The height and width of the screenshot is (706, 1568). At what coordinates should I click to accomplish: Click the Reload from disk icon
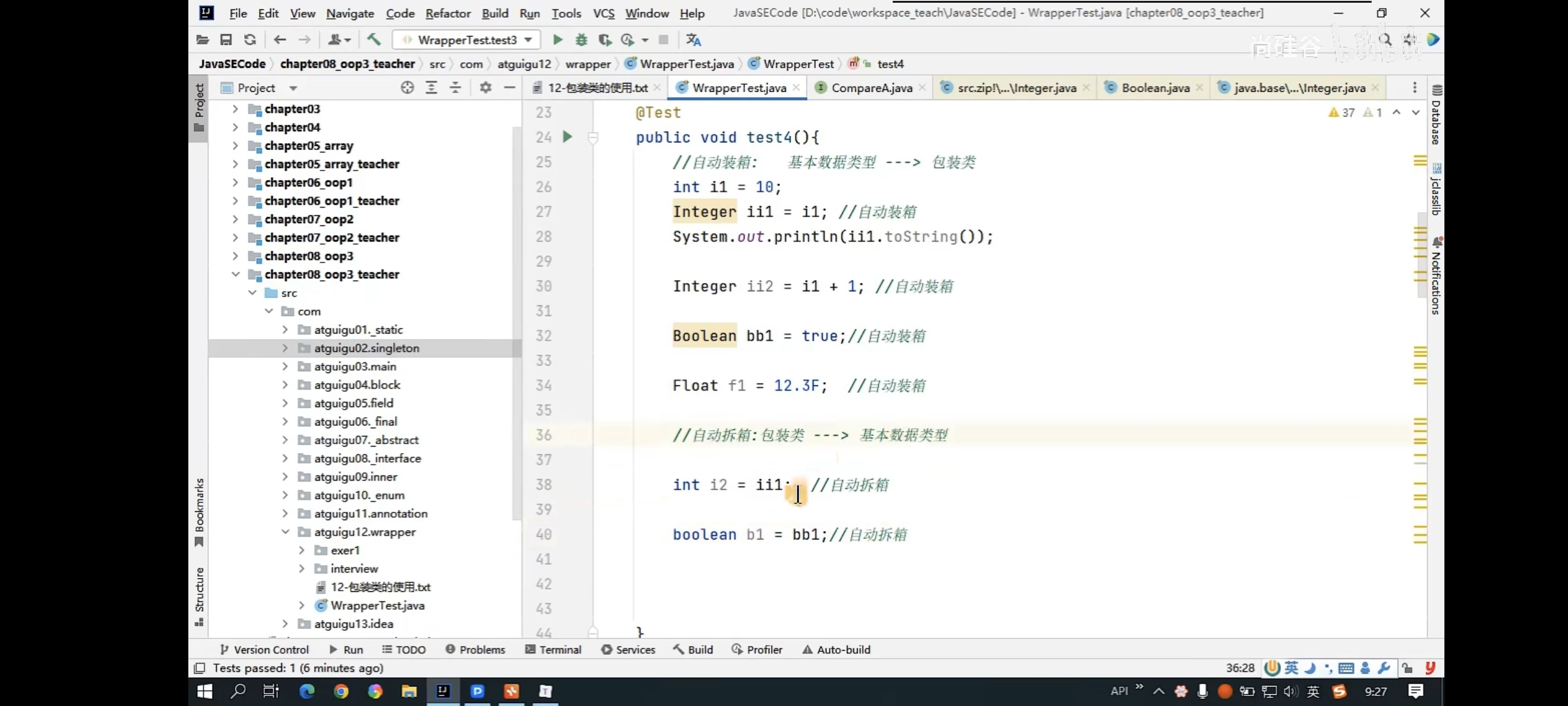(x=250, y=39)
